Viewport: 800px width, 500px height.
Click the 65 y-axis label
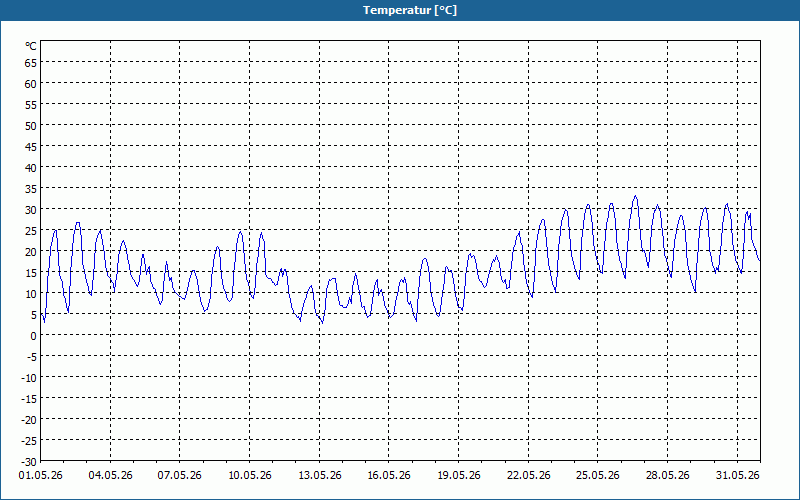point(31,63)
